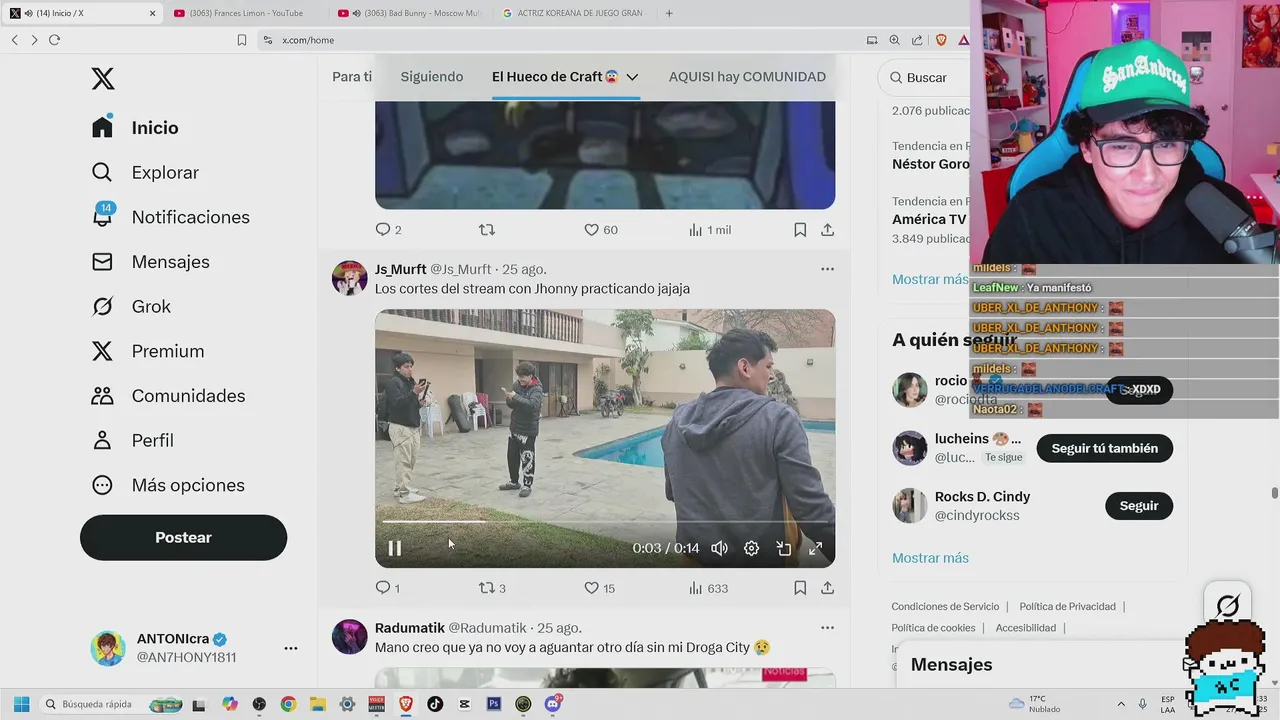Click Mostrar más under who to follow
Image resolution: width=1280 pixels, height=720 pixels.
pyautogui.click(x=930, y=558)
